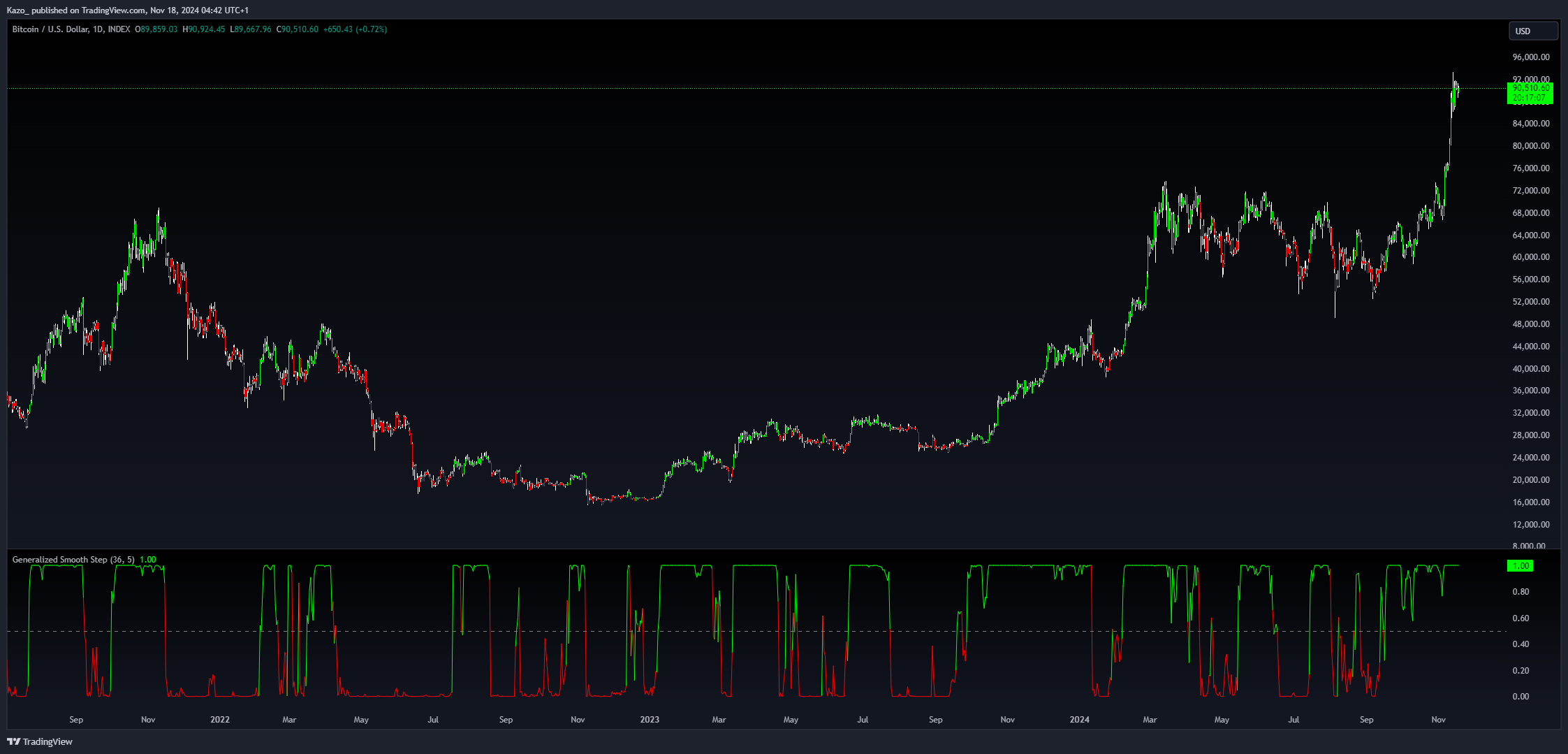
Task: Click the 0.20 indicator axis label
Action: [x=1521, y=671]
